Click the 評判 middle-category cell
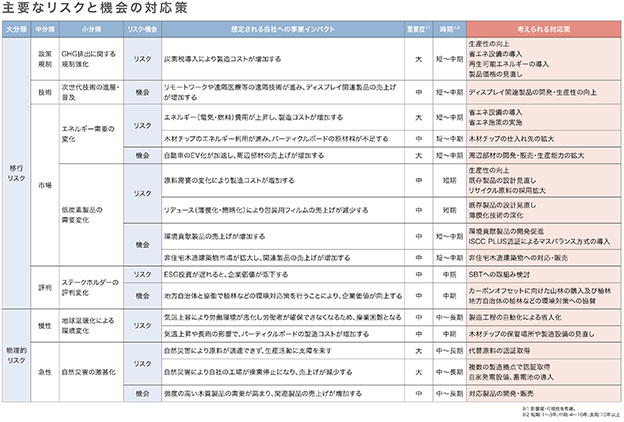This screenshot has height=422, width=624. tap(45, 287)
